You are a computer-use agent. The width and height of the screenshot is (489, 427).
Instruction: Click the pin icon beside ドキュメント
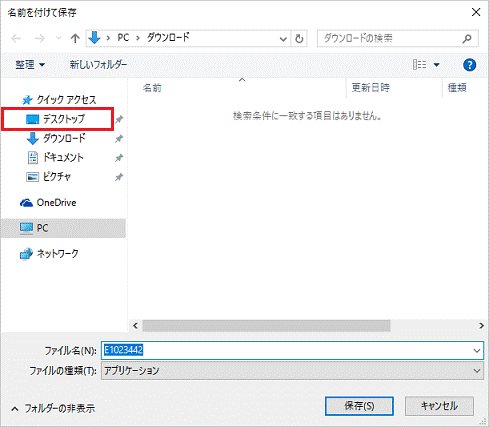(119, 158)
